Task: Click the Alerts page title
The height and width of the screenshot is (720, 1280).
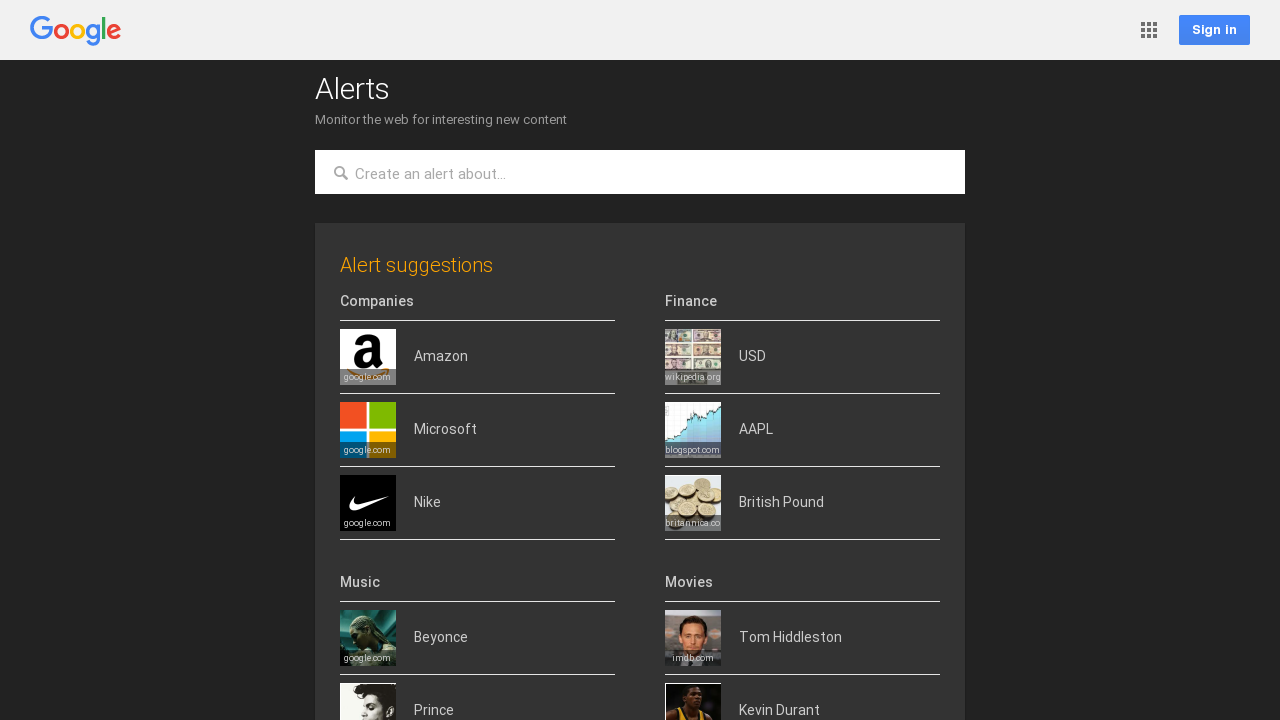Action: coord(352,89)
